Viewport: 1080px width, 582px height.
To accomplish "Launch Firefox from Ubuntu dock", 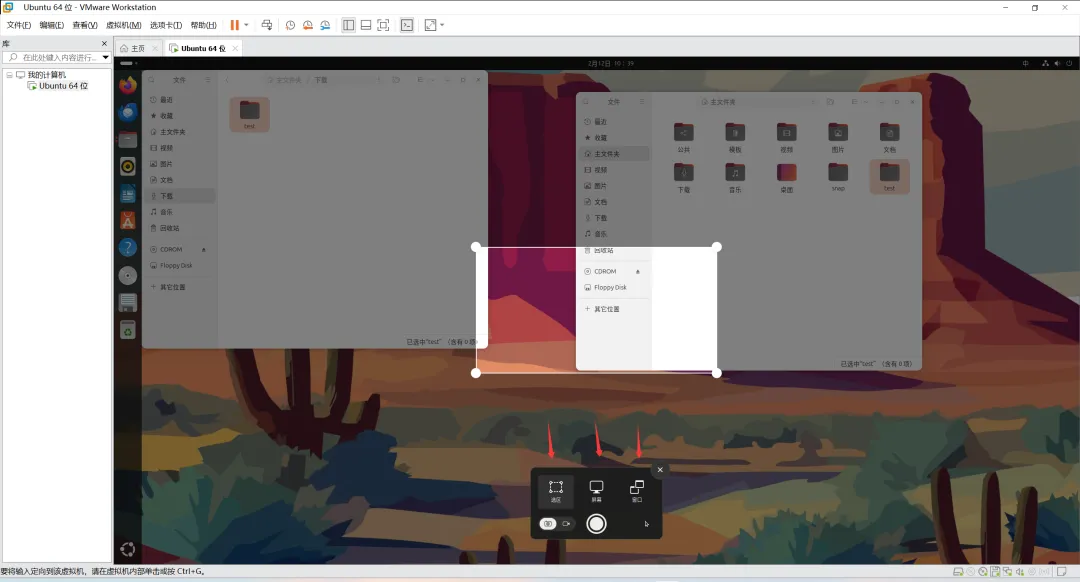I will [x=127, y=85].
